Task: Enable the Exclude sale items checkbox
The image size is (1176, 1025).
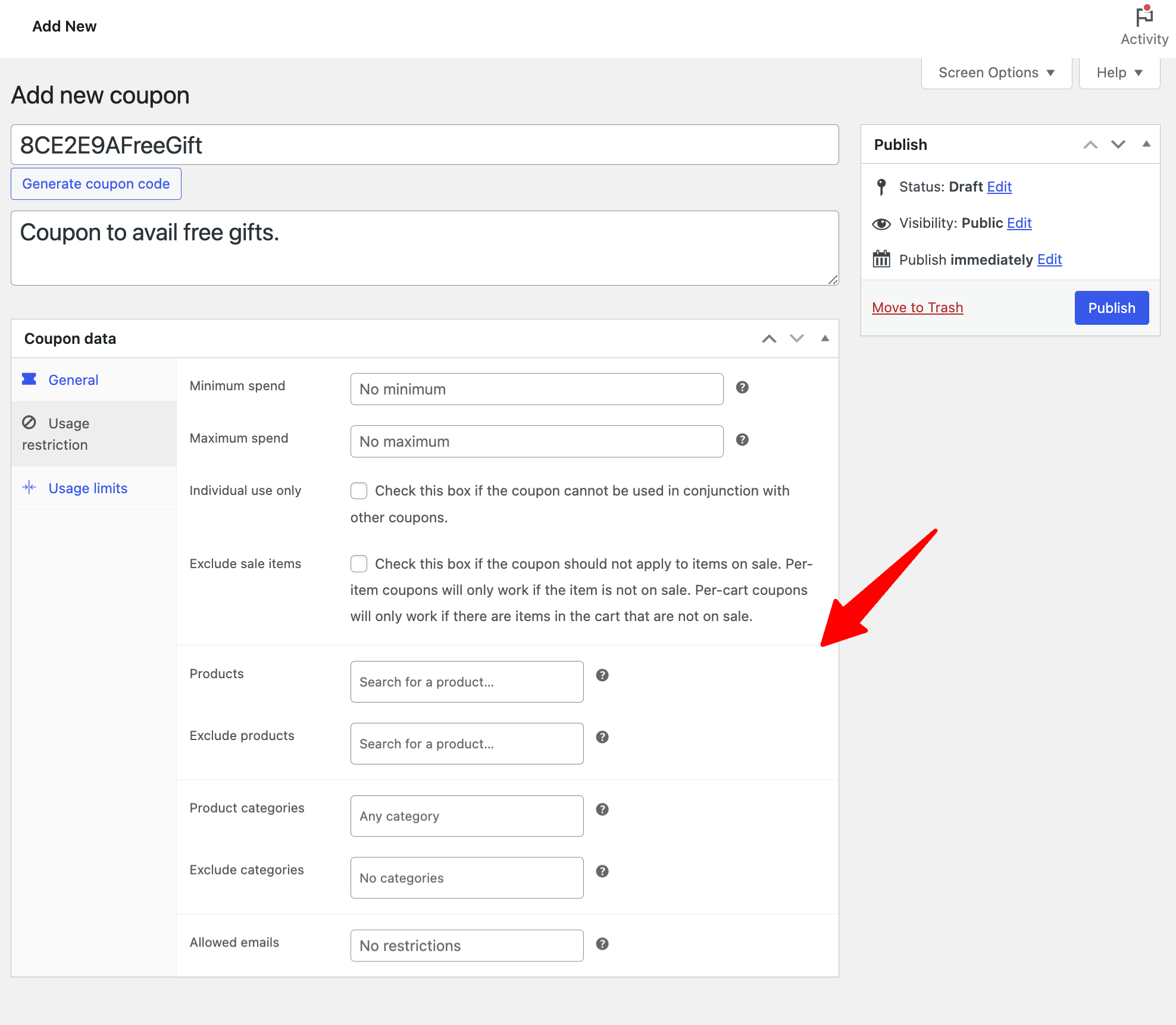Action: (x=358, y=563)
